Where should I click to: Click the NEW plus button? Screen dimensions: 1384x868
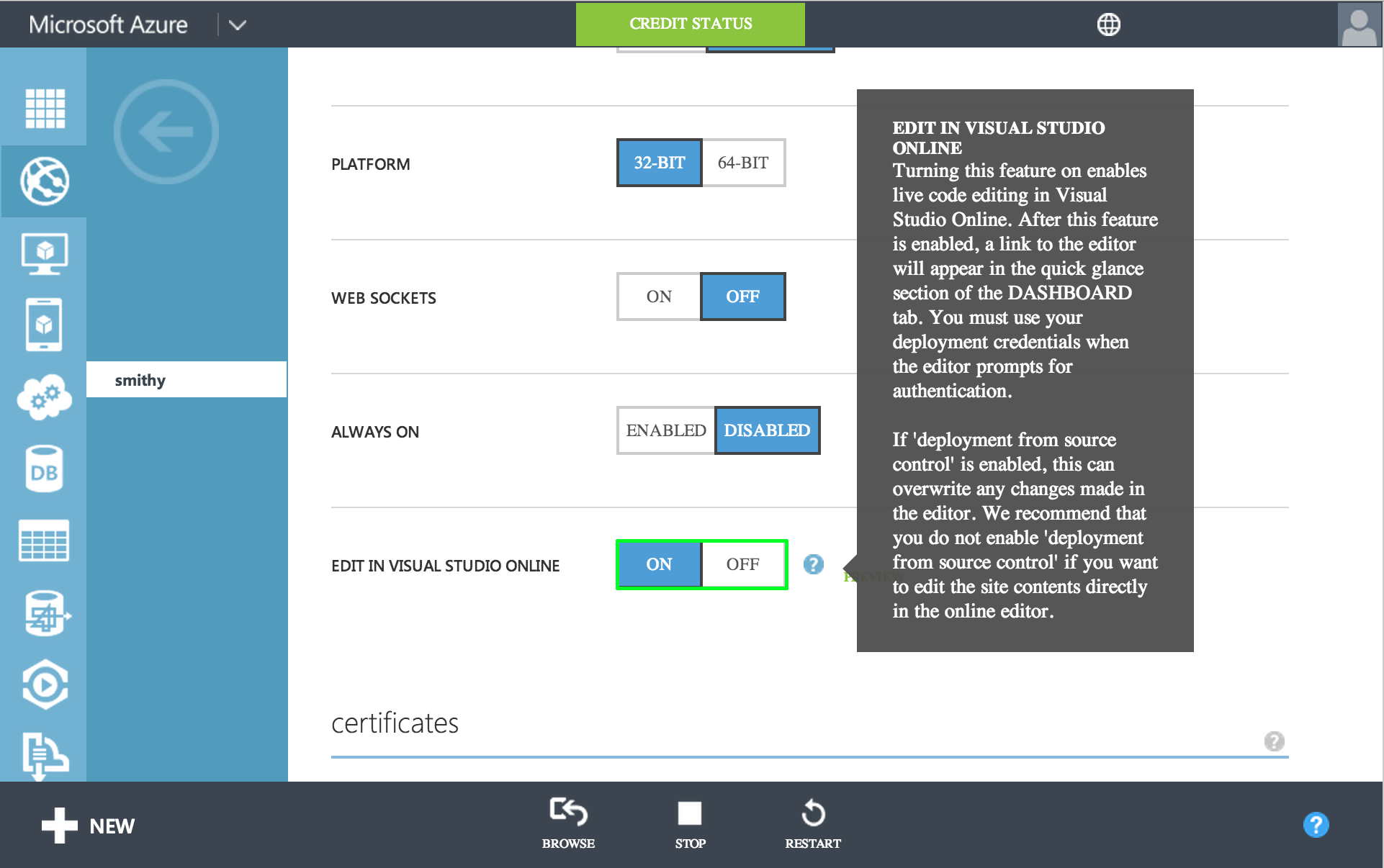pyautogui.click(x=88, y=826)
